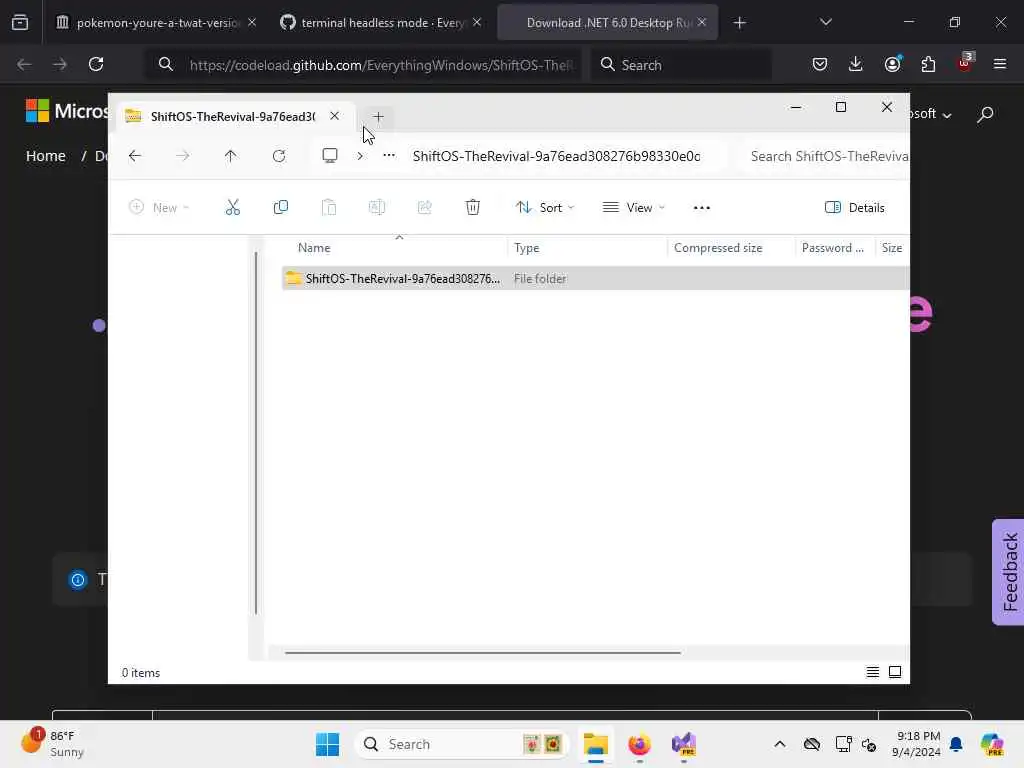Screen dimensions: 1024x768
Task: Click the Delete trash icon in Explorer
Action: tap(473, 208)
